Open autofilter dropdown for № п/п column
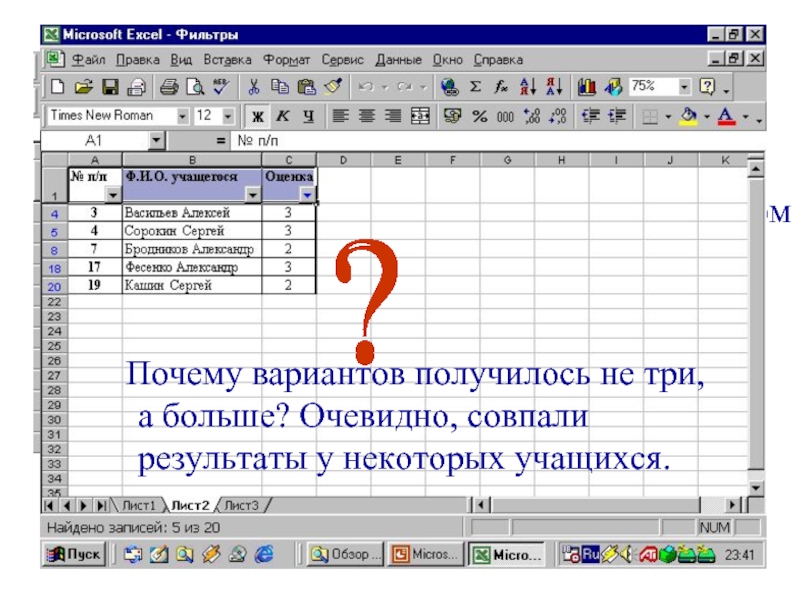 click(x=113, y=195)
